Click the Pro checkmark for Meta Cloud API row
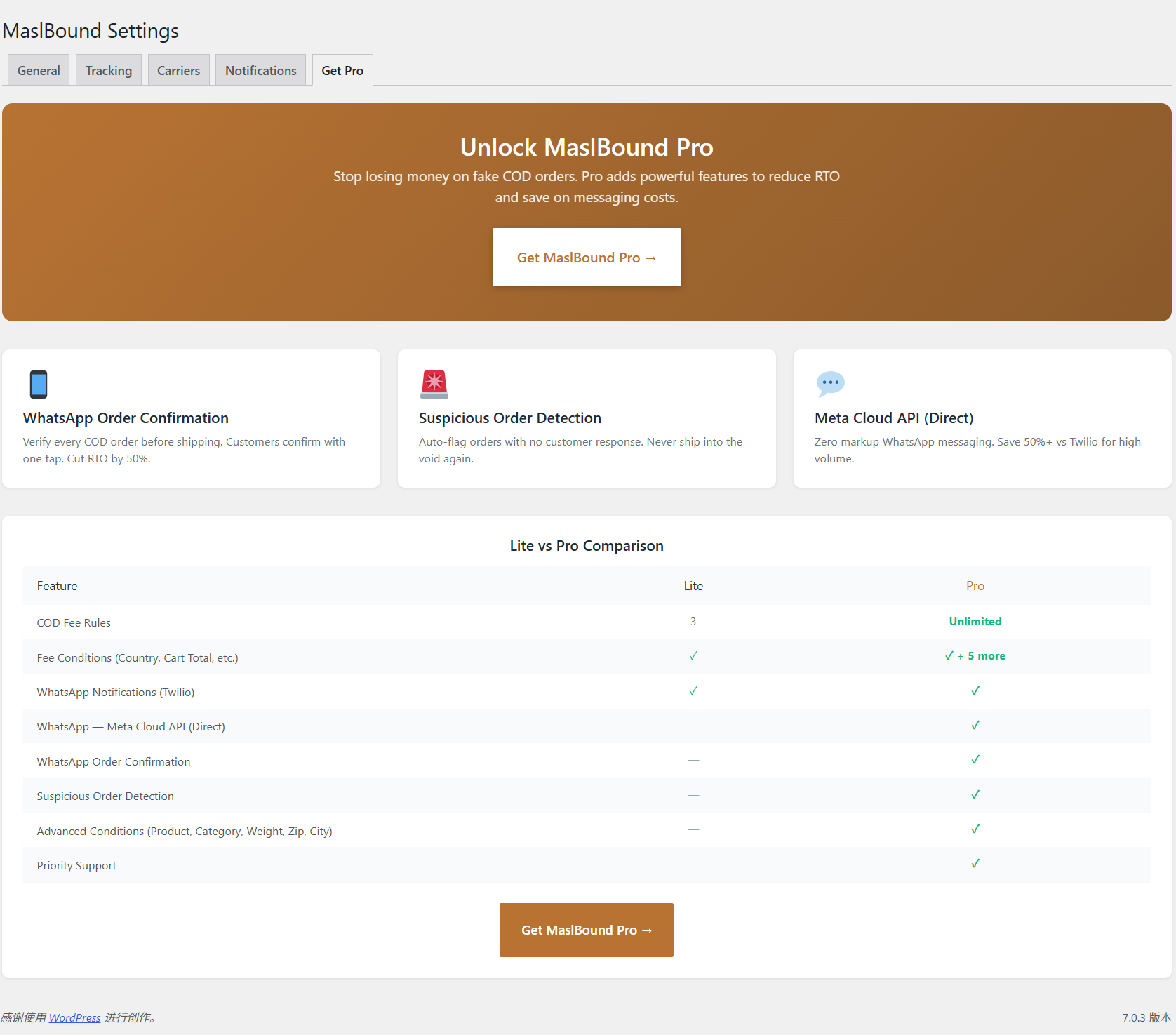 975,726
